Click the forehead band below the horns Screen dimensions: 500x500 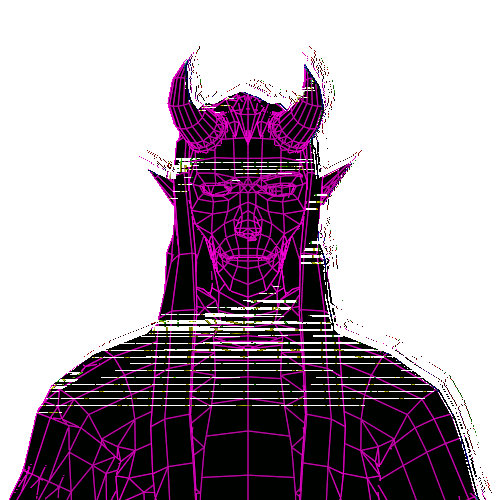[x=248, y=157]
